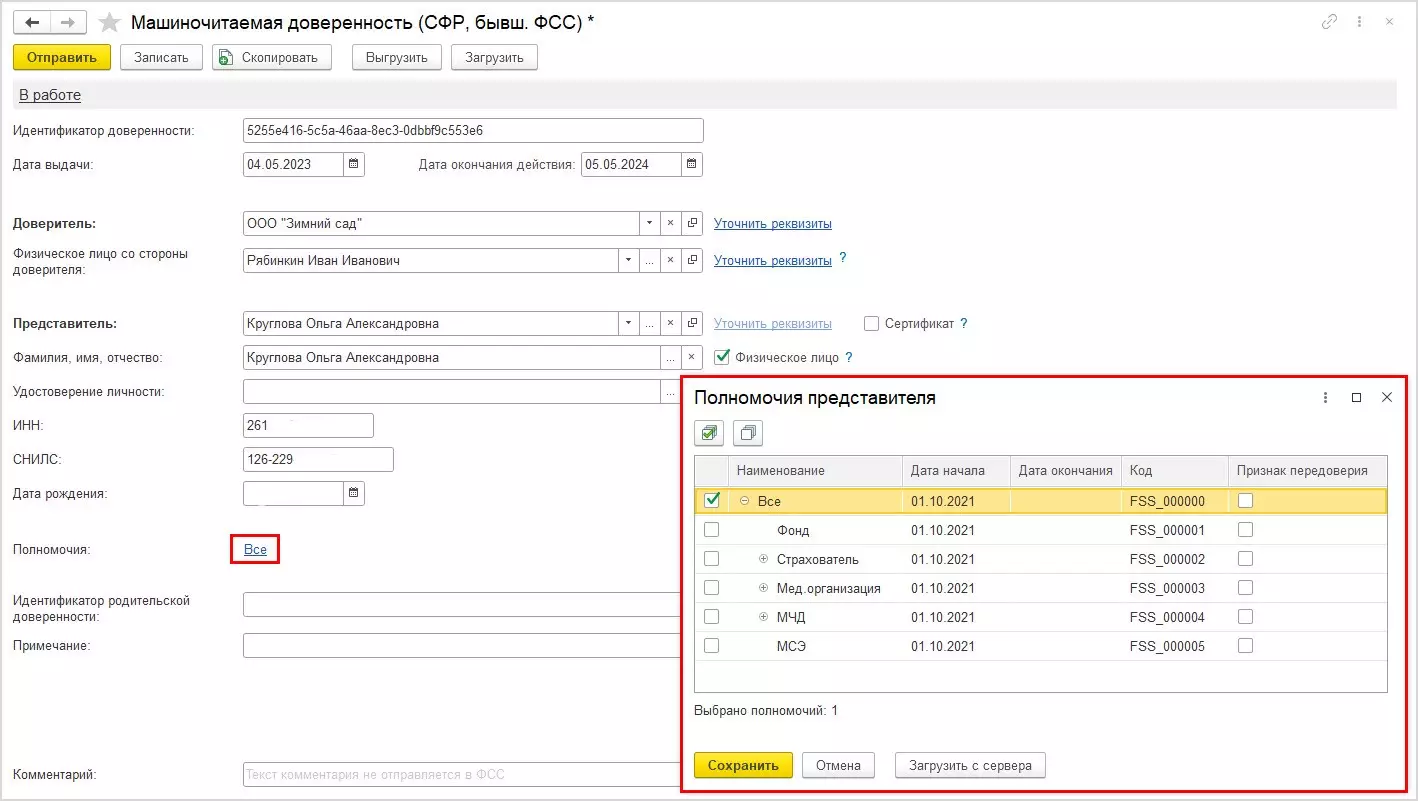Image resolution: width=1418 pixels, height=801 pixels.
Task: Open calendar for Дата выдачи field
Action: [x=354, y=164]
